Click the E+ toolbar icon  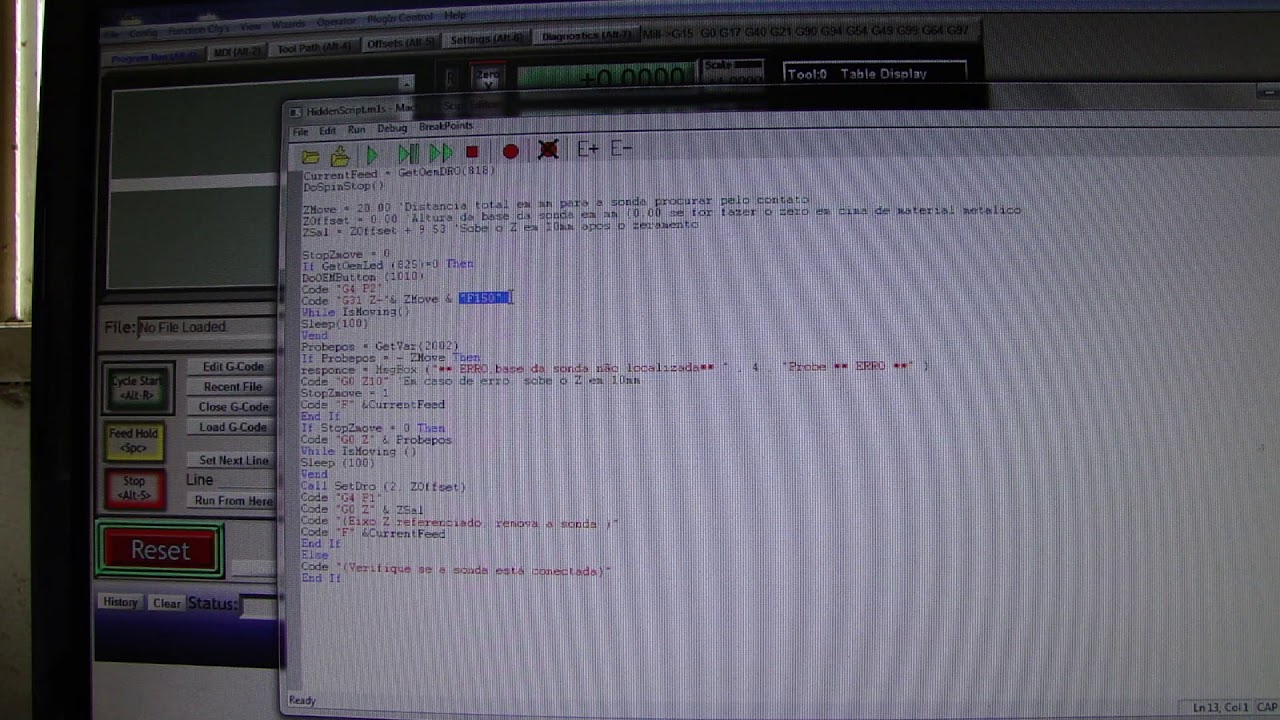pyautogui.click(x=587, y=149)
